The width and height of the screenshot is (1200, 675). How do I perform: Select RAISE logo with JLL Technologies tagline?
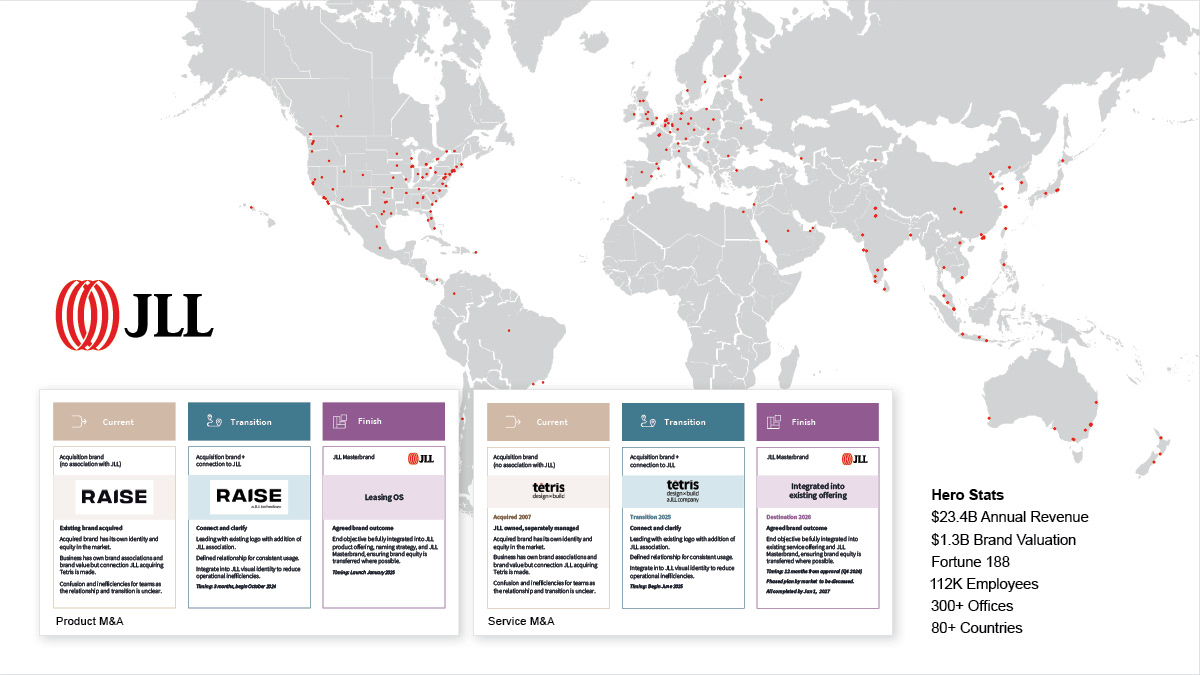[249, 497]
